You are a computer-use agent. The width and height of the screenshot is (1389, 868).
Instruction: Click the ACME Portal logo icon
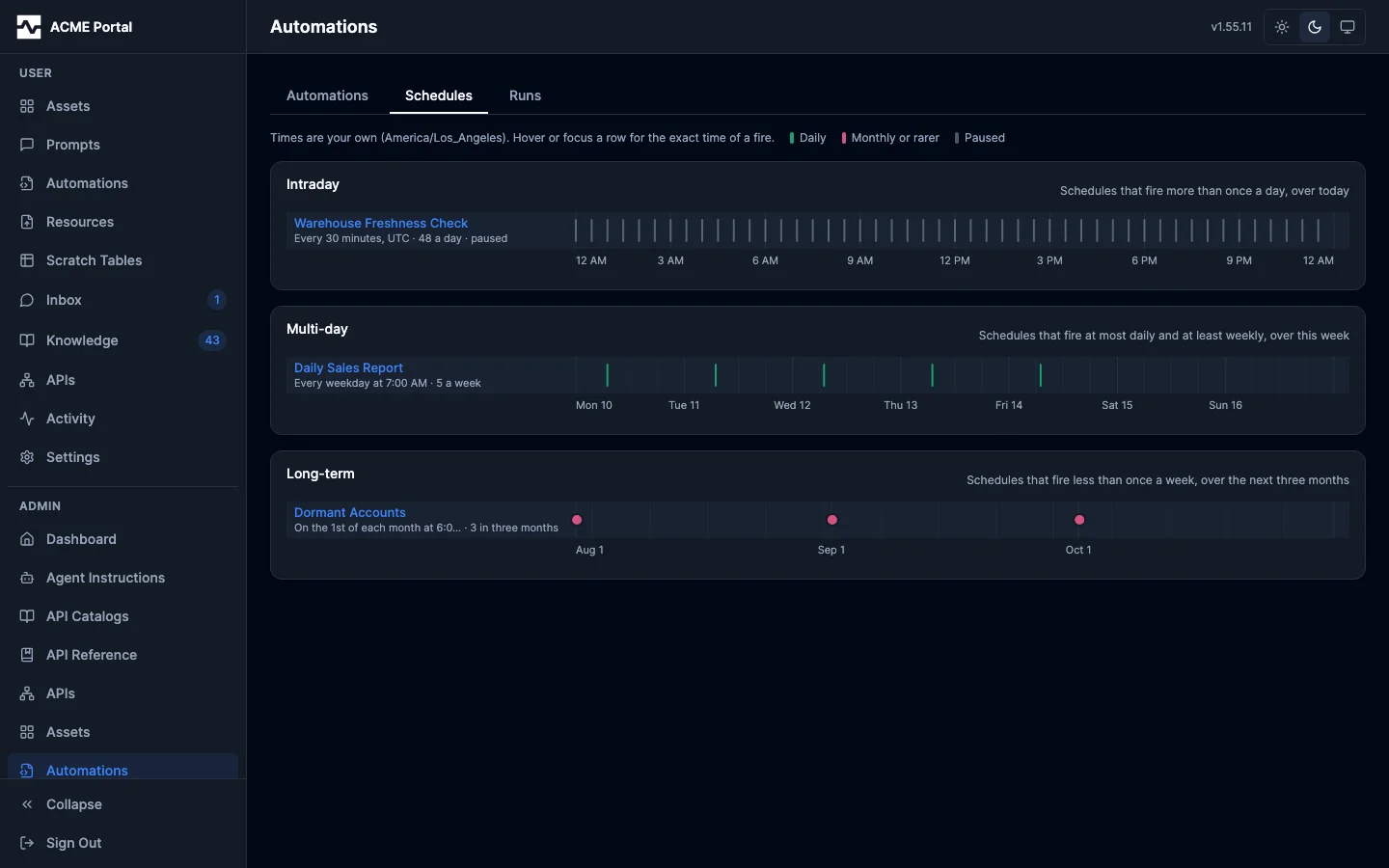(29, 27)
